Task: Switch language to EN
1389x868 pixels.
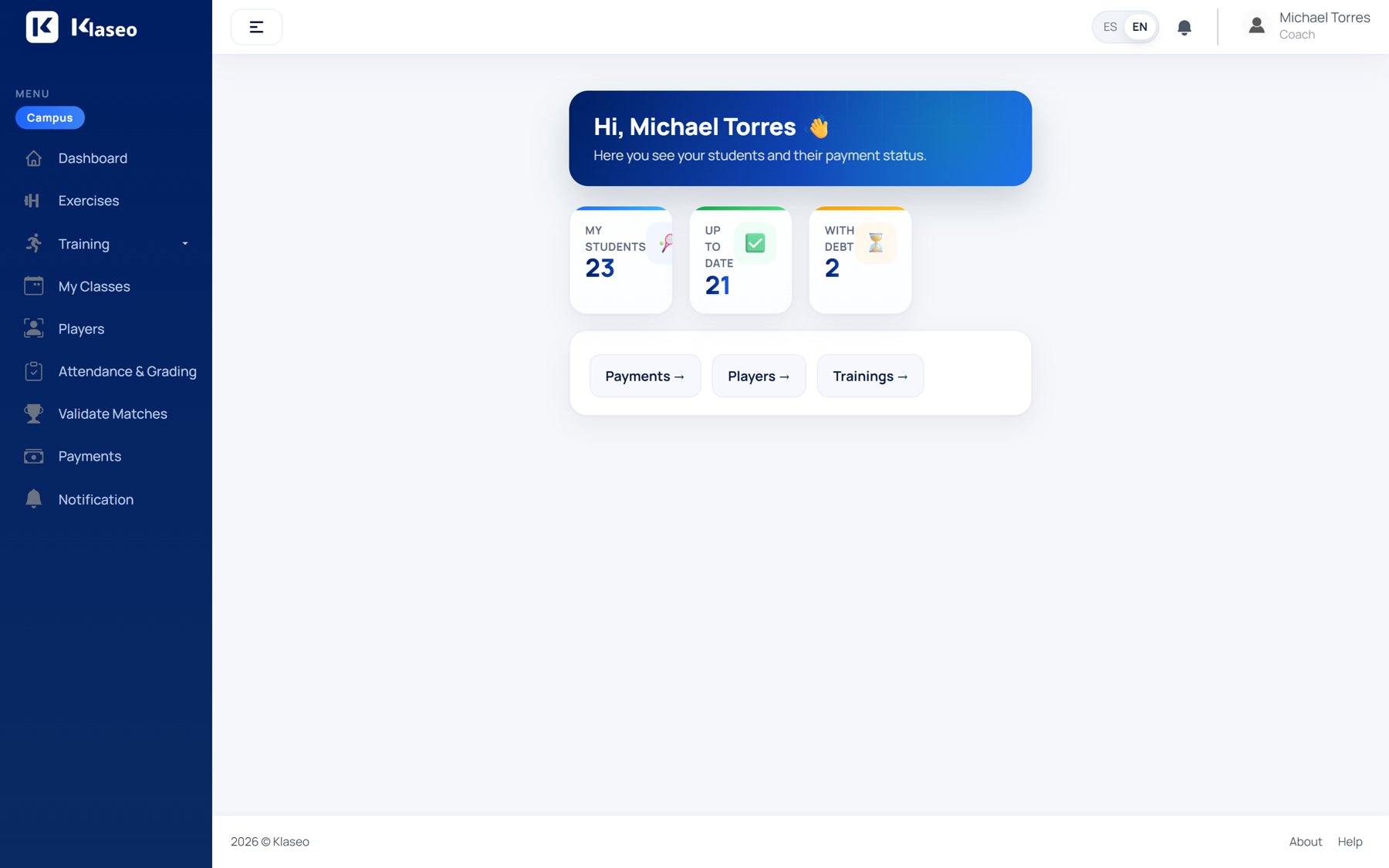Action: (x=1140, y=27)
